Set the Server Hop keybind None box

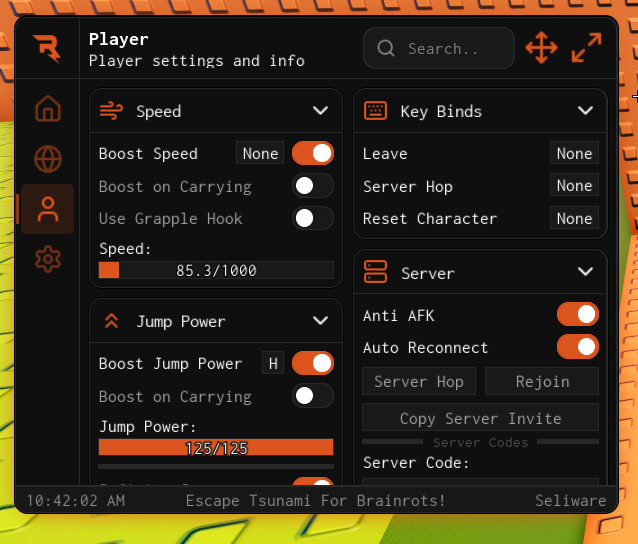point(574,185)
